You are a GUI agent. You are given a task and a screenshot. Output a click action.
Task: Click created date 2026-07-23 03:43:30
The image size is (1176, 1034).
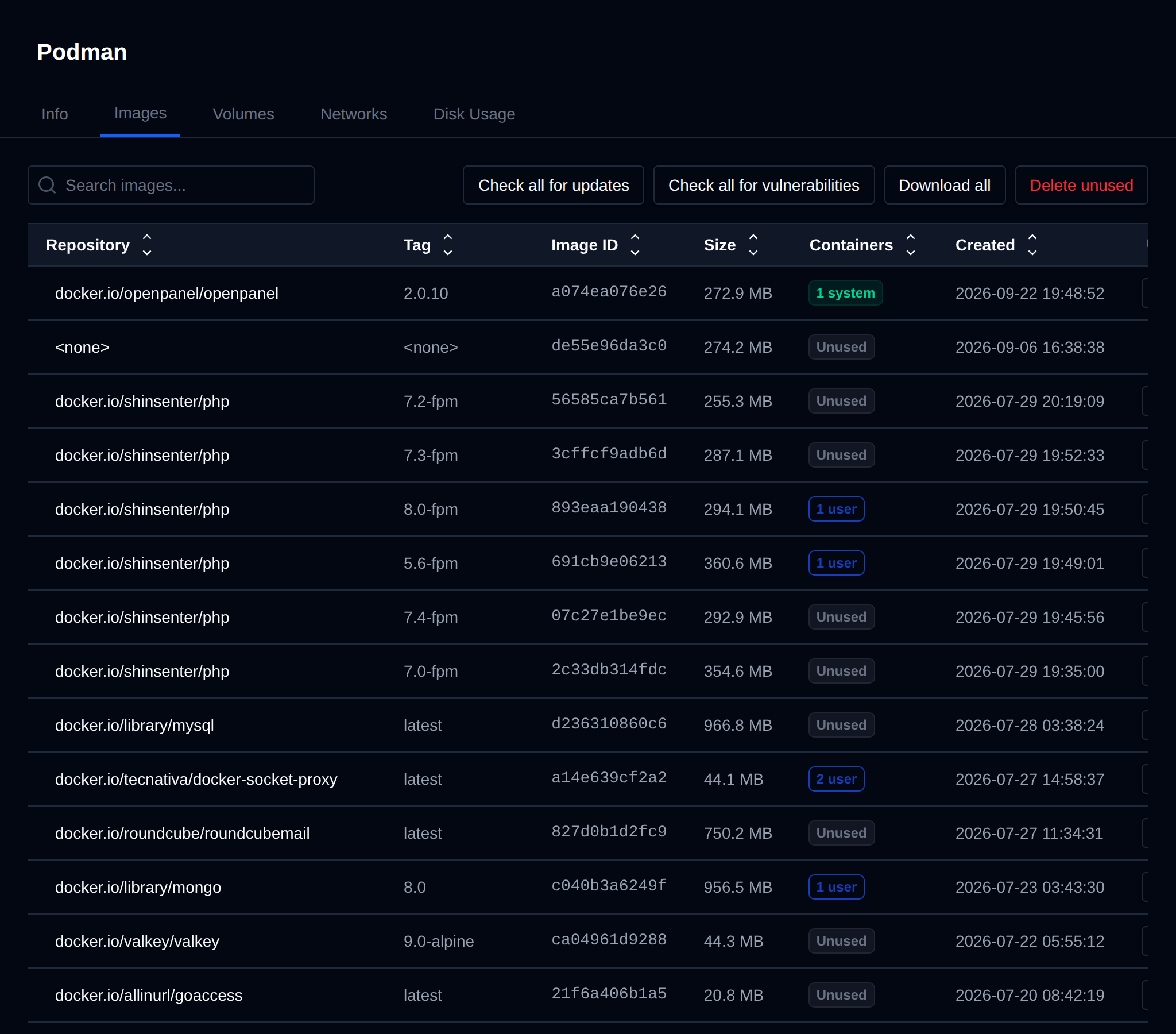pyautogui.click(x=1030, y=887)
